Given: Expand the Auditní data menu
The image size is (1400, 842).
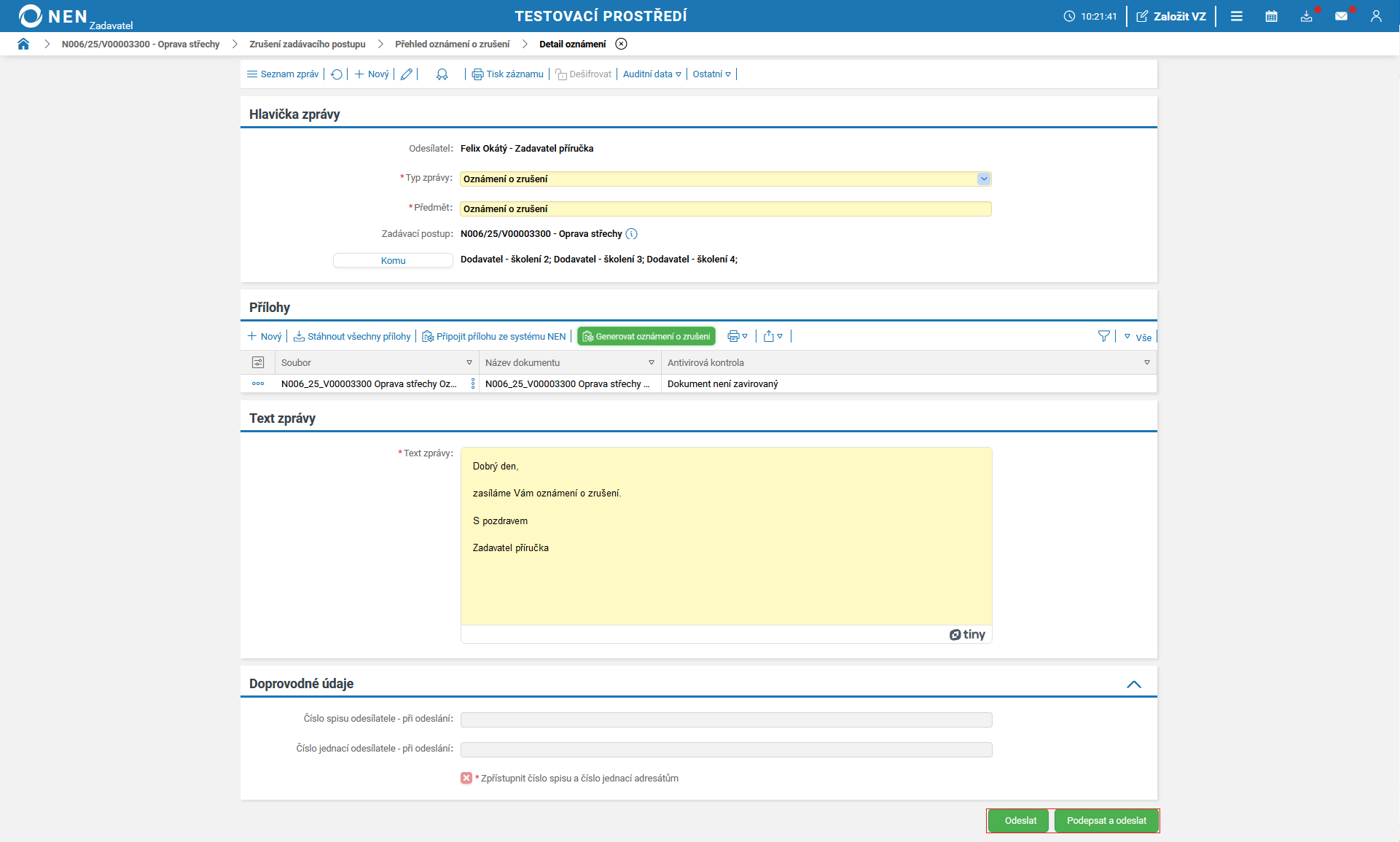Looking at the screenshot, I should [652, 74].
